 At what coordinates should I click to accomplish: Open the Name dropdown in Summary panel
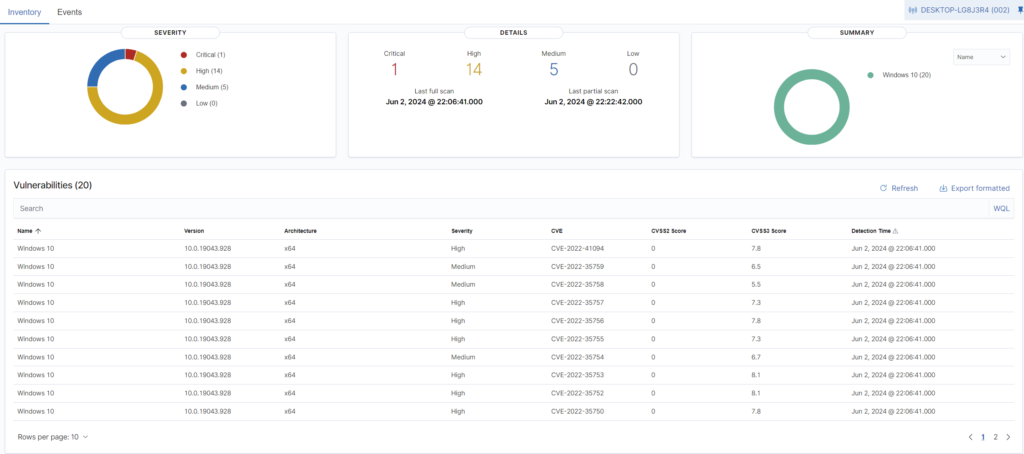[x=981, y=58]
